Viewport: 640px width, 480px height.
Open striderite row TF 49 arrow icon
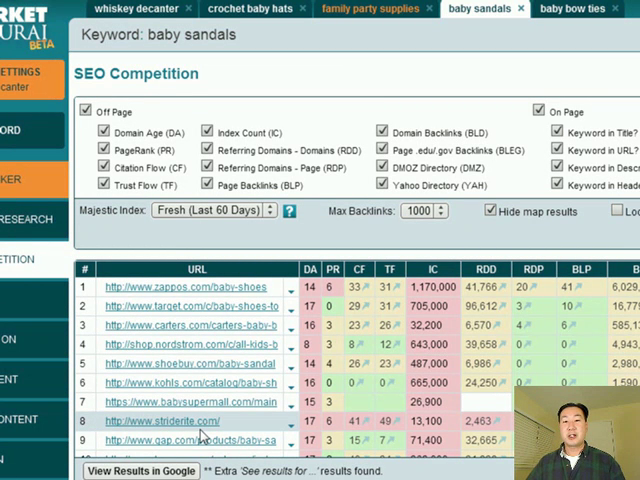pos(396,421)
